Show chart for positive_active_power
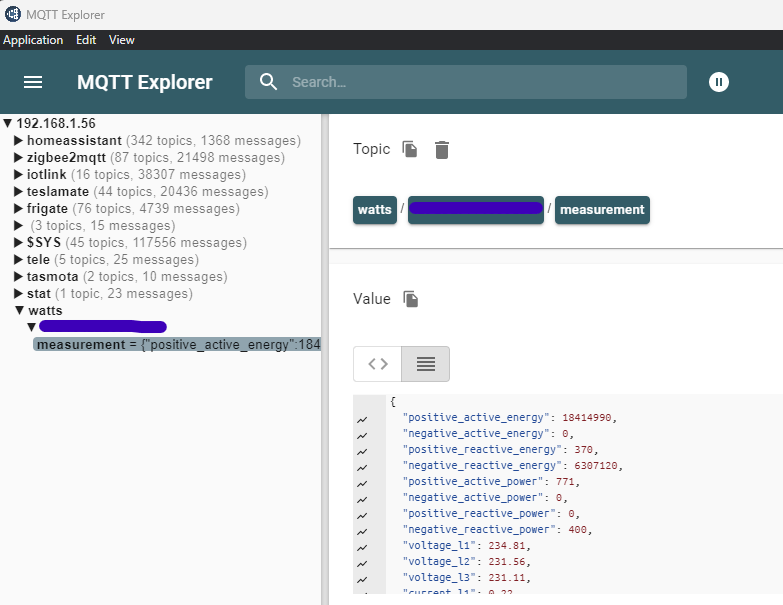Screen dimensions: 783x605 pos(362,483)
